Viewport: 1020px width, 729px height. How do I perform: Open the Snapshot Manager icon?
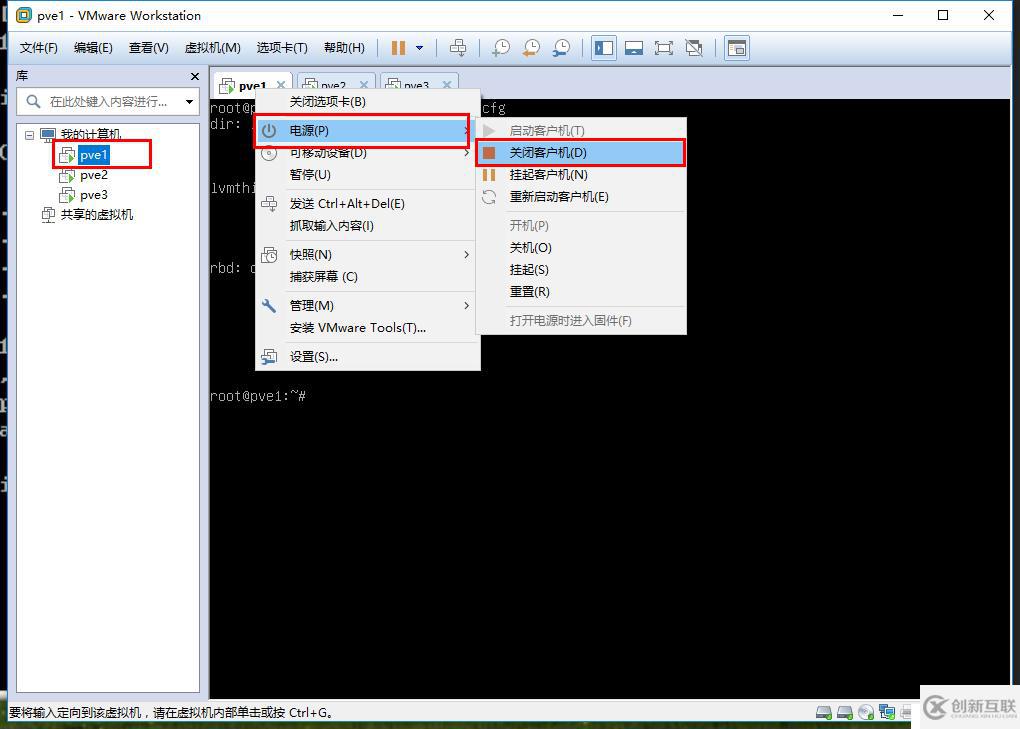562,47
